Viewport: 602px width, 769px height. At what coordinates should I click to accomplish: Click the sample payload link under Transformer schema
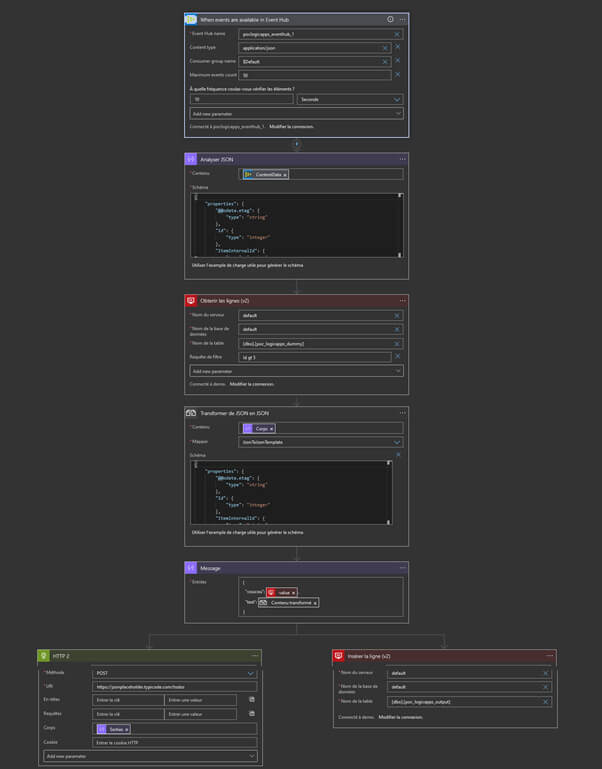point(247,532)
